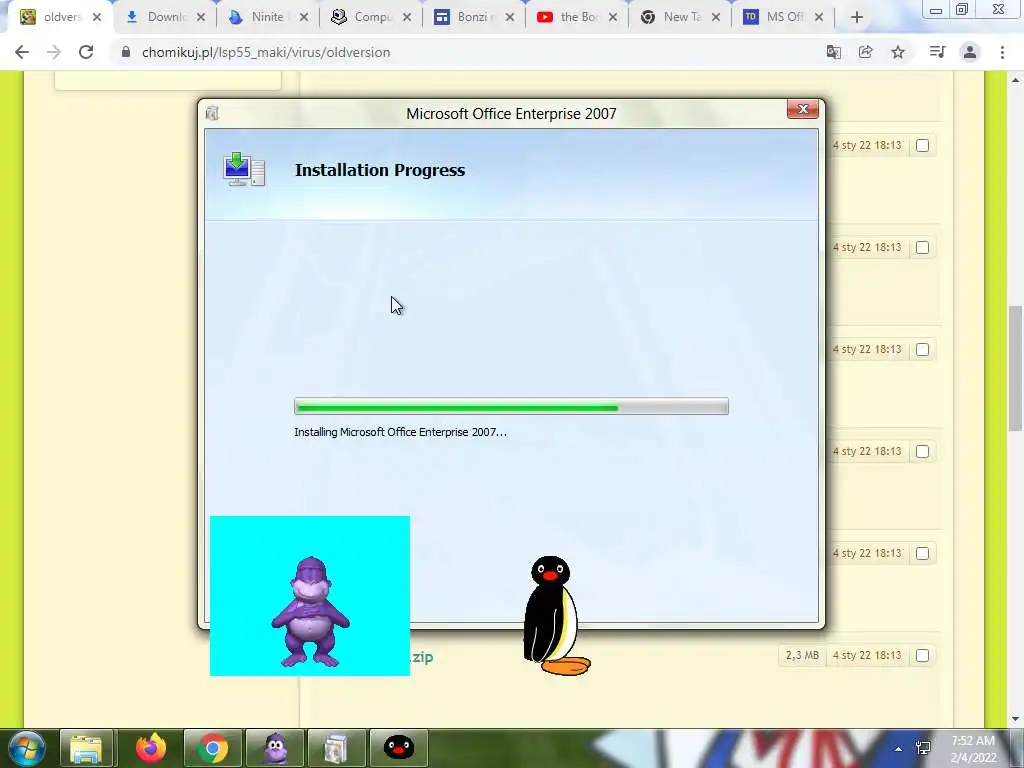Open the .zip file link
The height and width of the screenshot is (768, 1024).
pyautogui.click(x=422, y=657)
